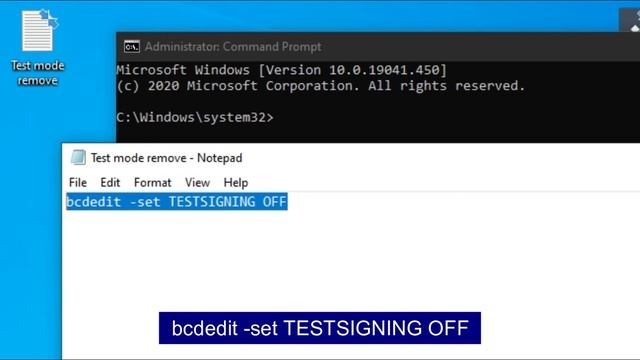Click the partially visible icon at top-right corner

click(x=632, y=20)
